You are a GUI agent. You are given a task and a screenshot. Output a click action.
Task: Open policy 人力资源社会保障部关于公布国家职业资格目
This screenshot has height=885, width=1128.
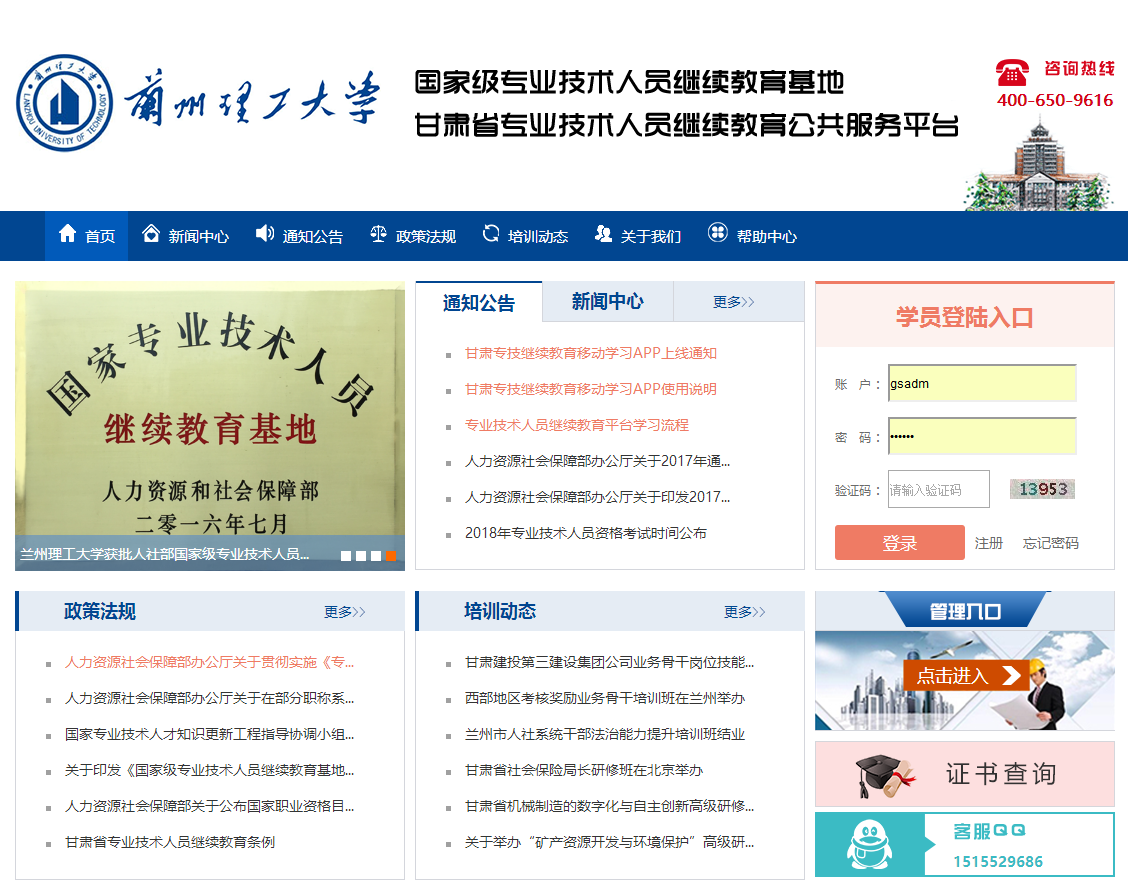click(x=209, y=807)
